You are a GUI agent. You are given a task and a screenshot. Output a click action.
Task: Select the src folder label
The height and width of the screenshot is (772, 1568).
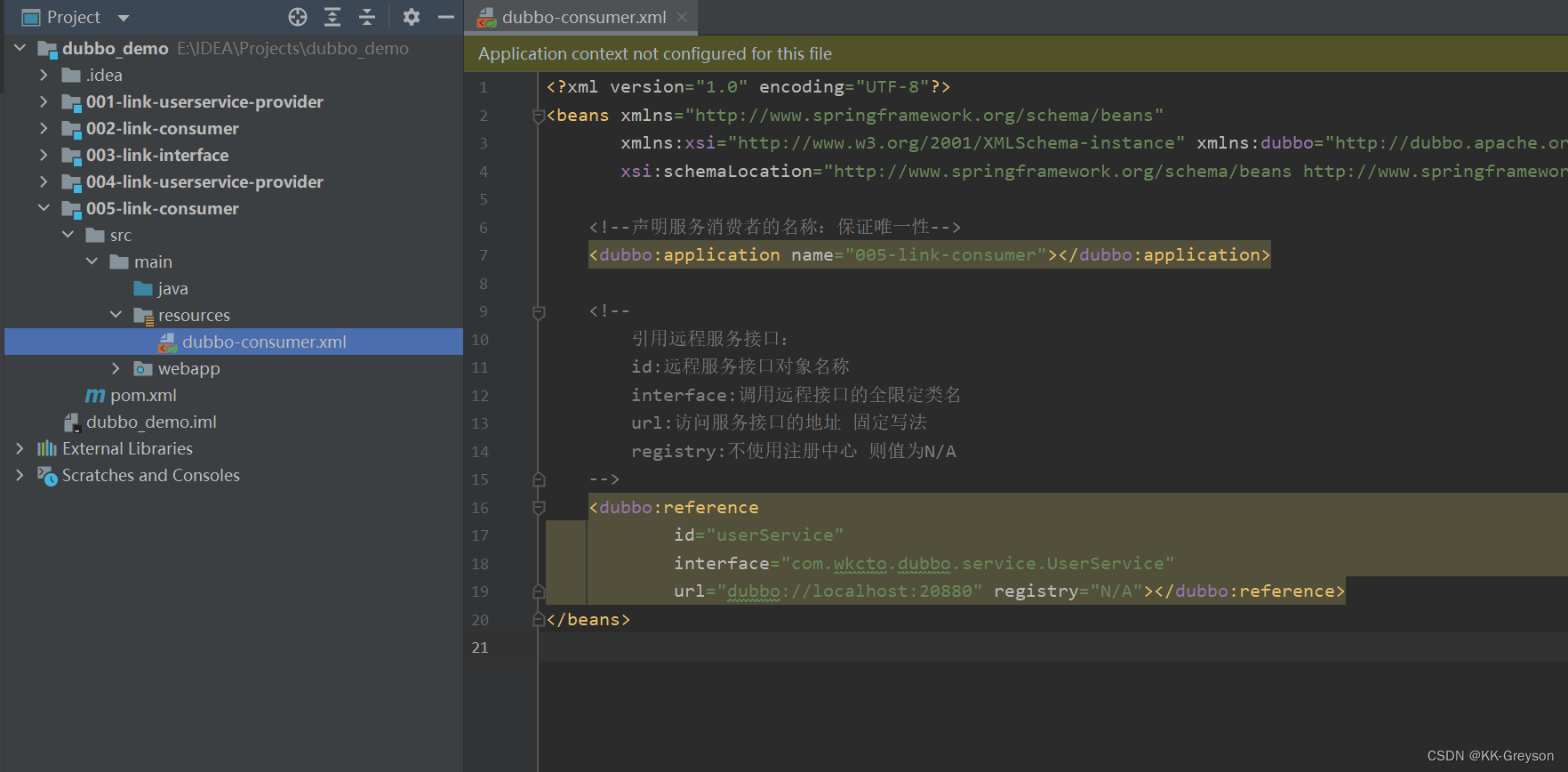tap(121, 235)
